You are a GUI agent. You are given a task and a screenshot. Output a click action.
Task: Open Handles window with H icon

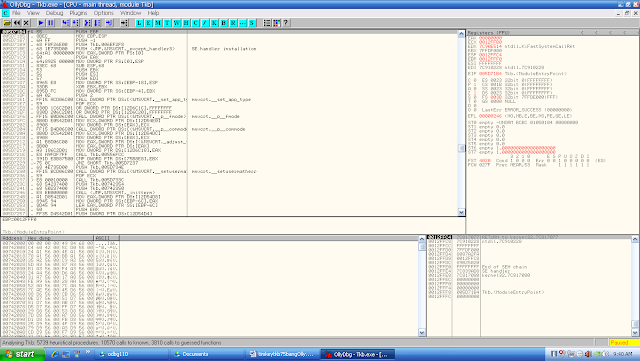[x=186, y=23]
